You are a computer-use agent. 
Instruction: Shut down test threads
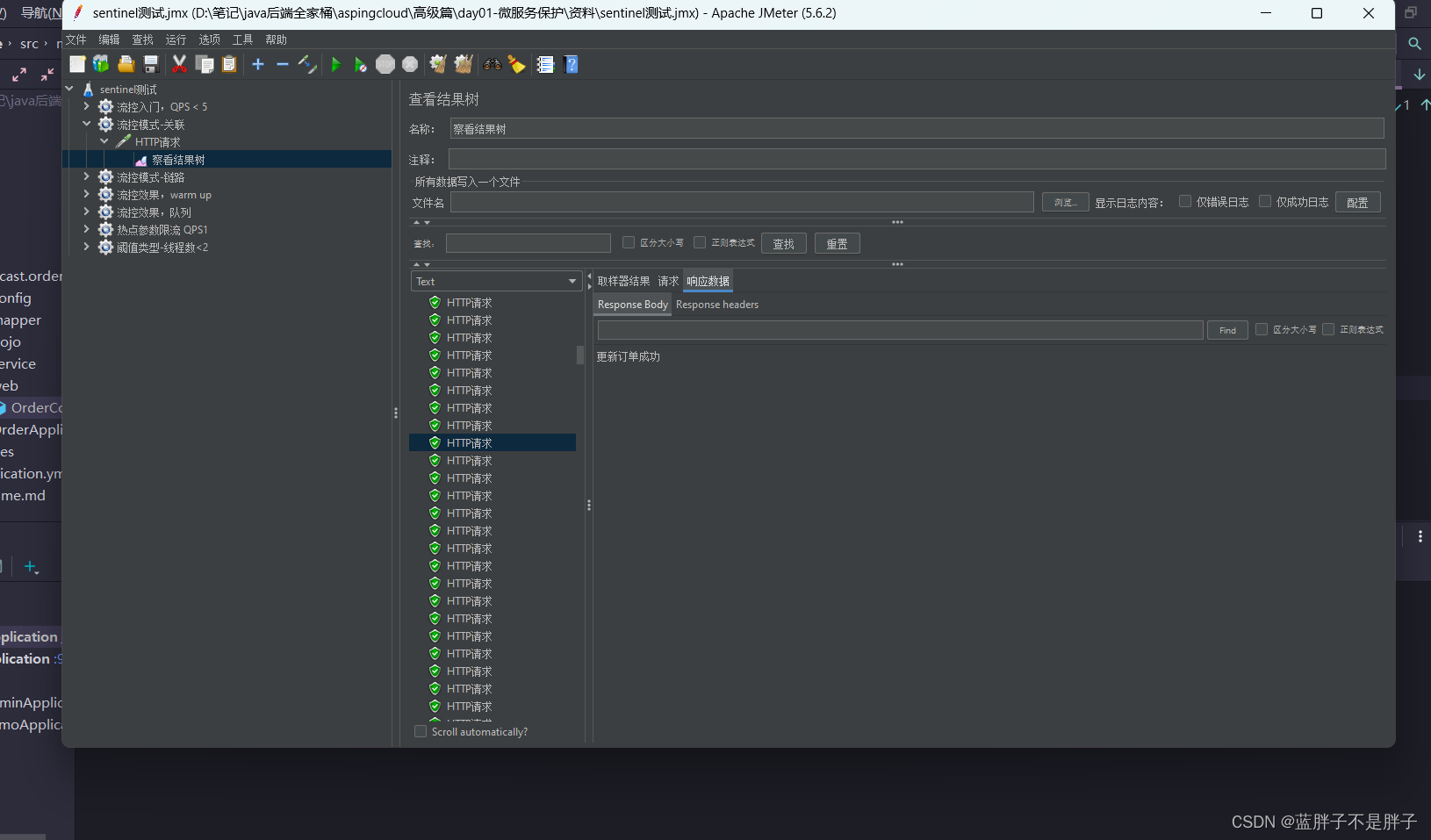tap(410, 64)
